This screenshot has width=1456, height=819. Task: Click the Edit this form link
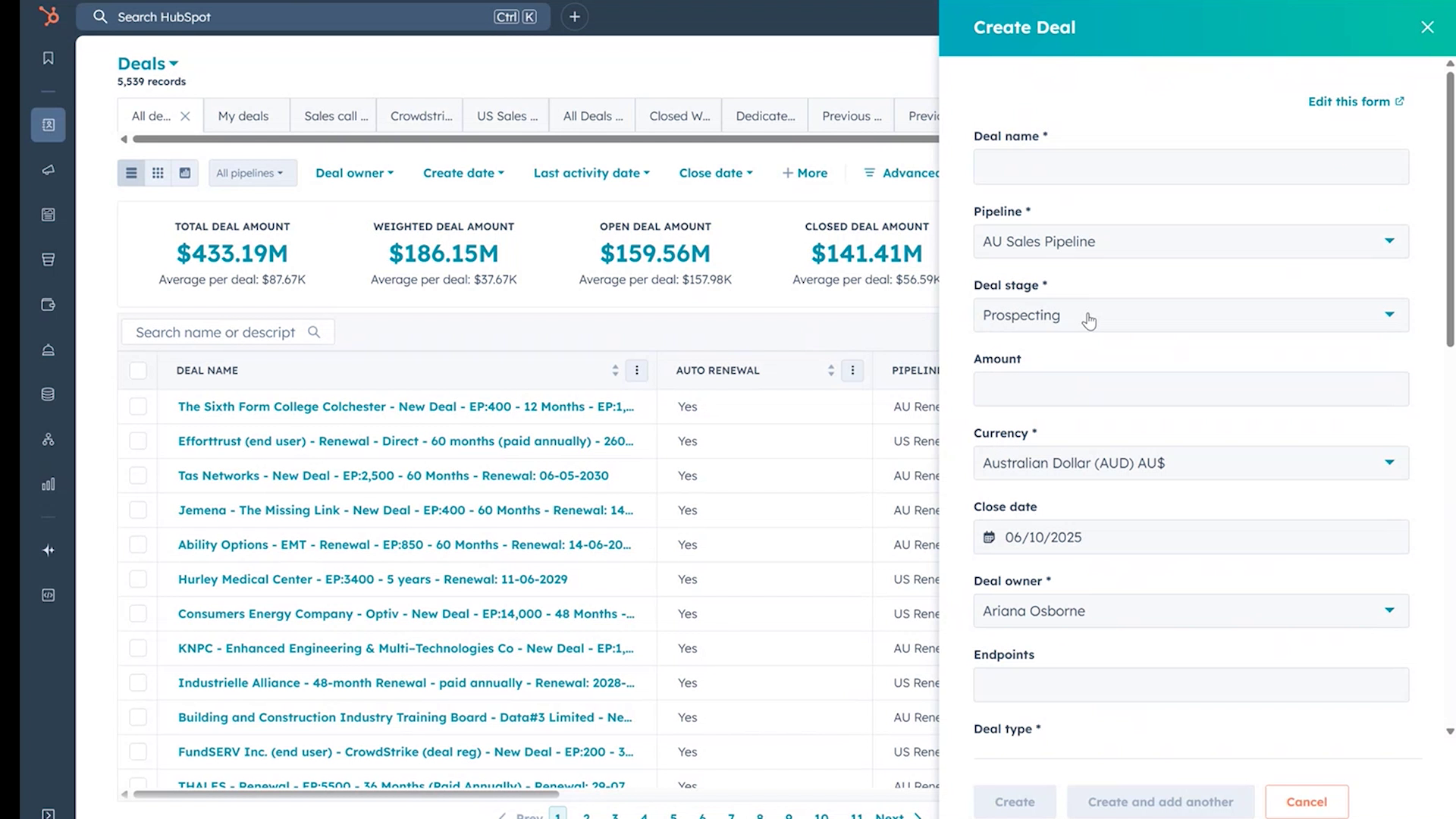[1354, 101]
